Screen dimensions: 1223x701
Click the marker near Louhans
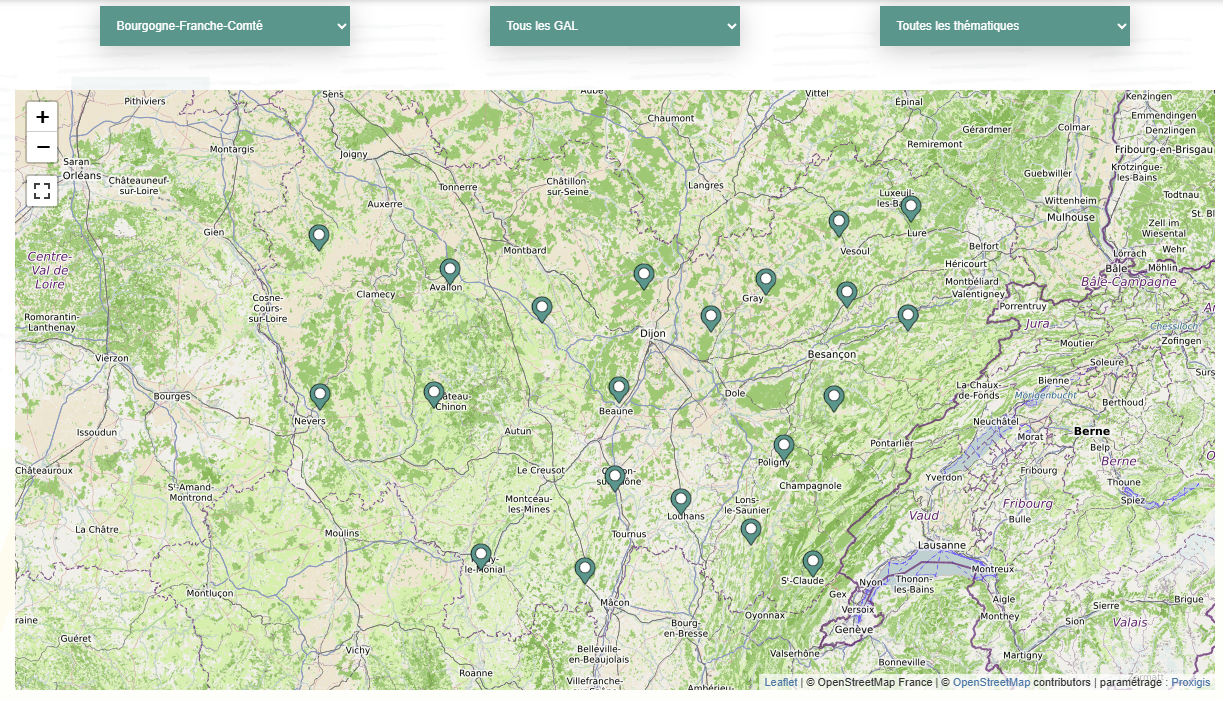[x=681, y=500]
